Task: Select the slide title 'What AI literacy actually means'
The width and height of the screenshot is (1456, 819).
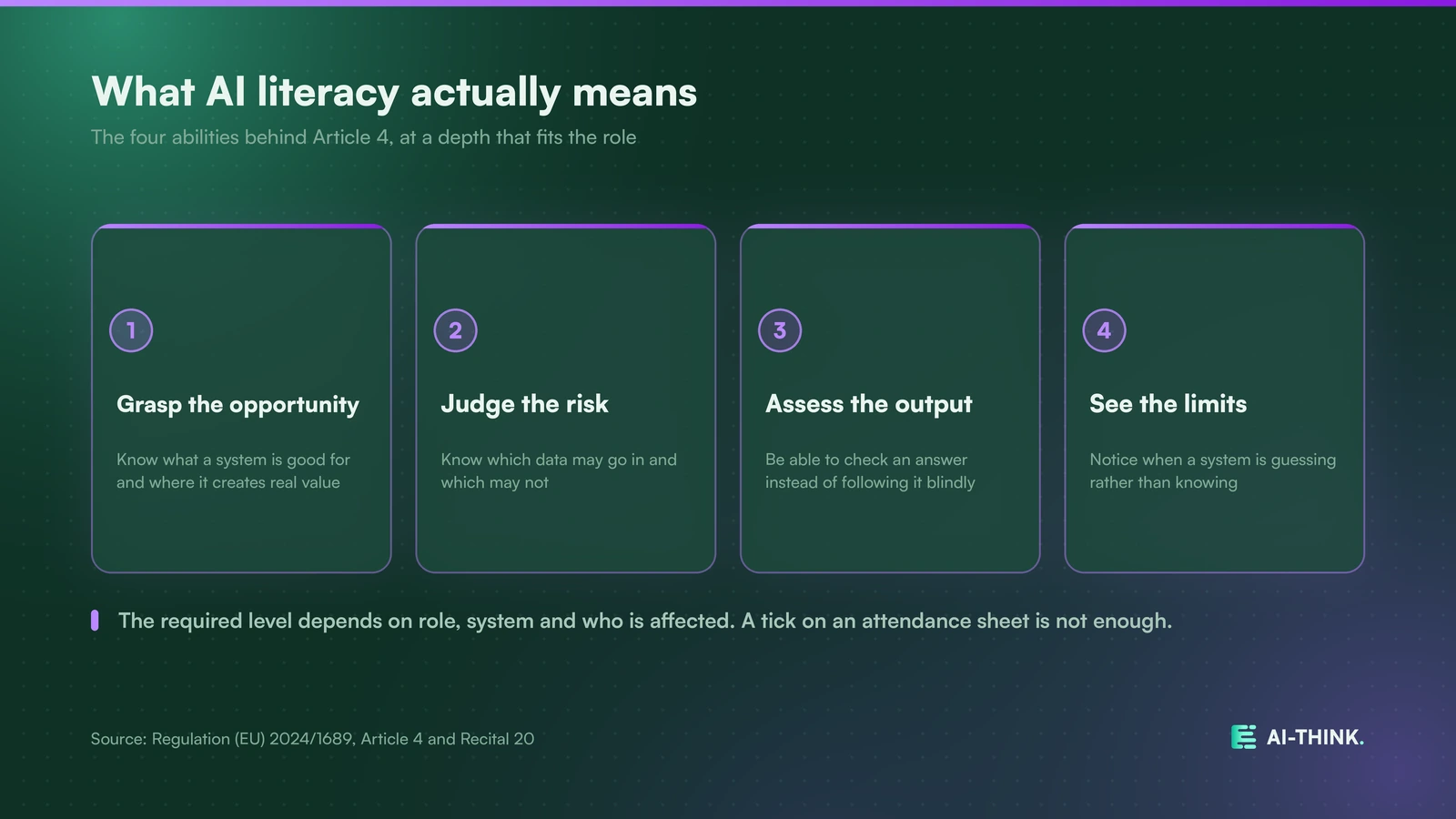Action: pyautogui.click(x=394, y=93)
